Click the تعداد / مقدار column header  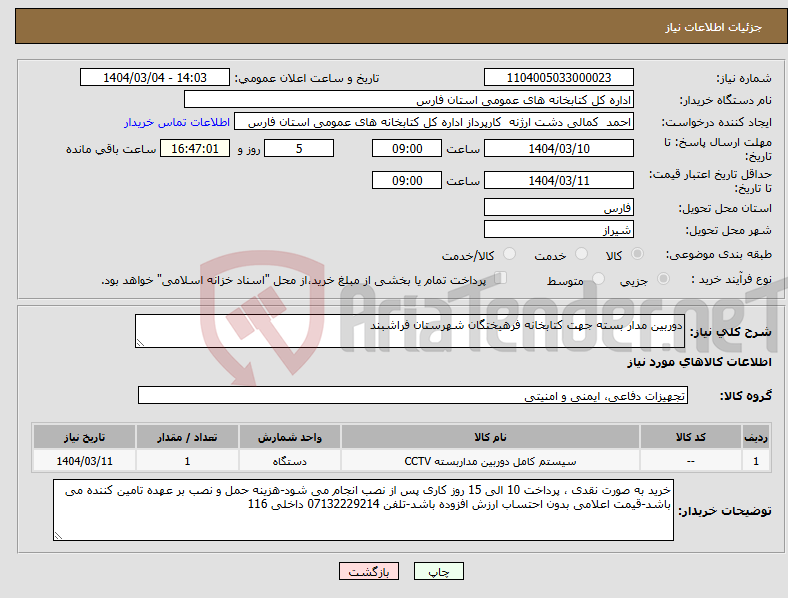pos(187,437)
